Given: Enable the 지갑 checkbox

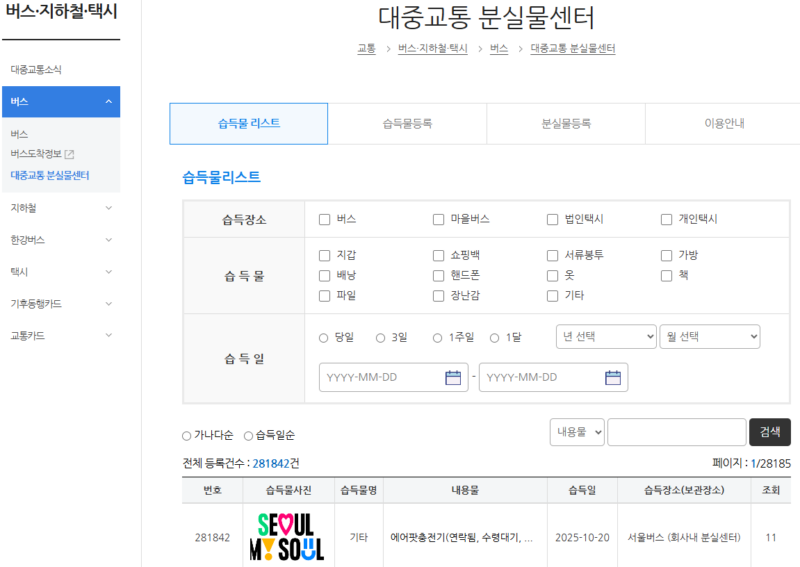Looking at the screenshot, I should 324,255.
